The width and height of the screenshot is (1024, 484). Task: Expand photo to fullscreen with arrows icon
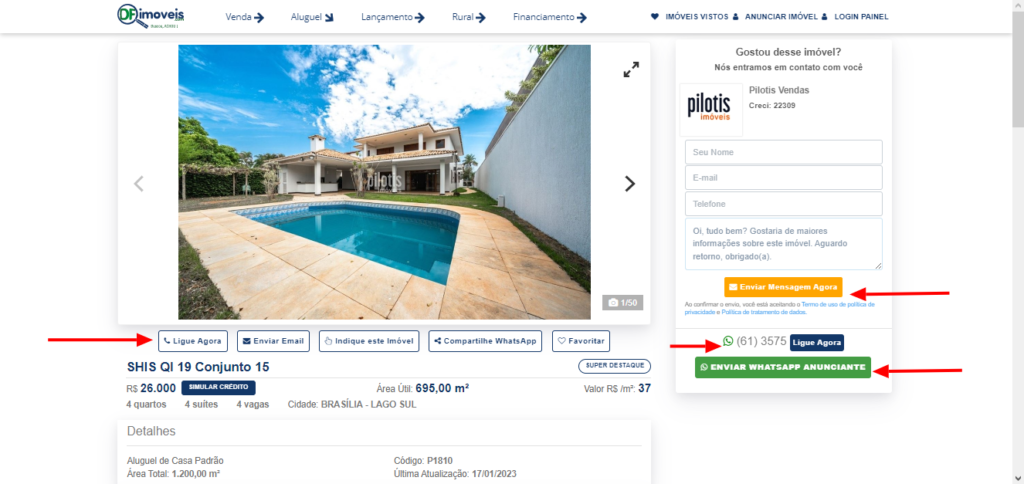point(631,70)
